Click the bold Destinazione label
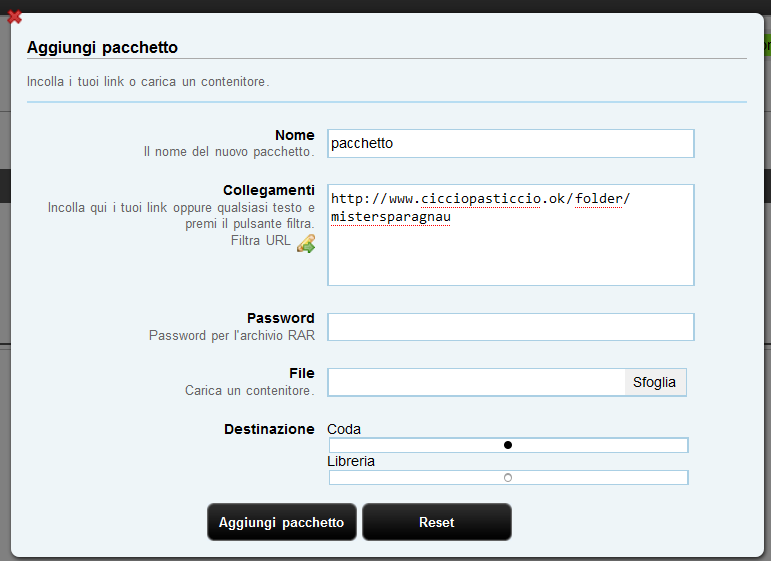The image size is (771, 561). 269,429
